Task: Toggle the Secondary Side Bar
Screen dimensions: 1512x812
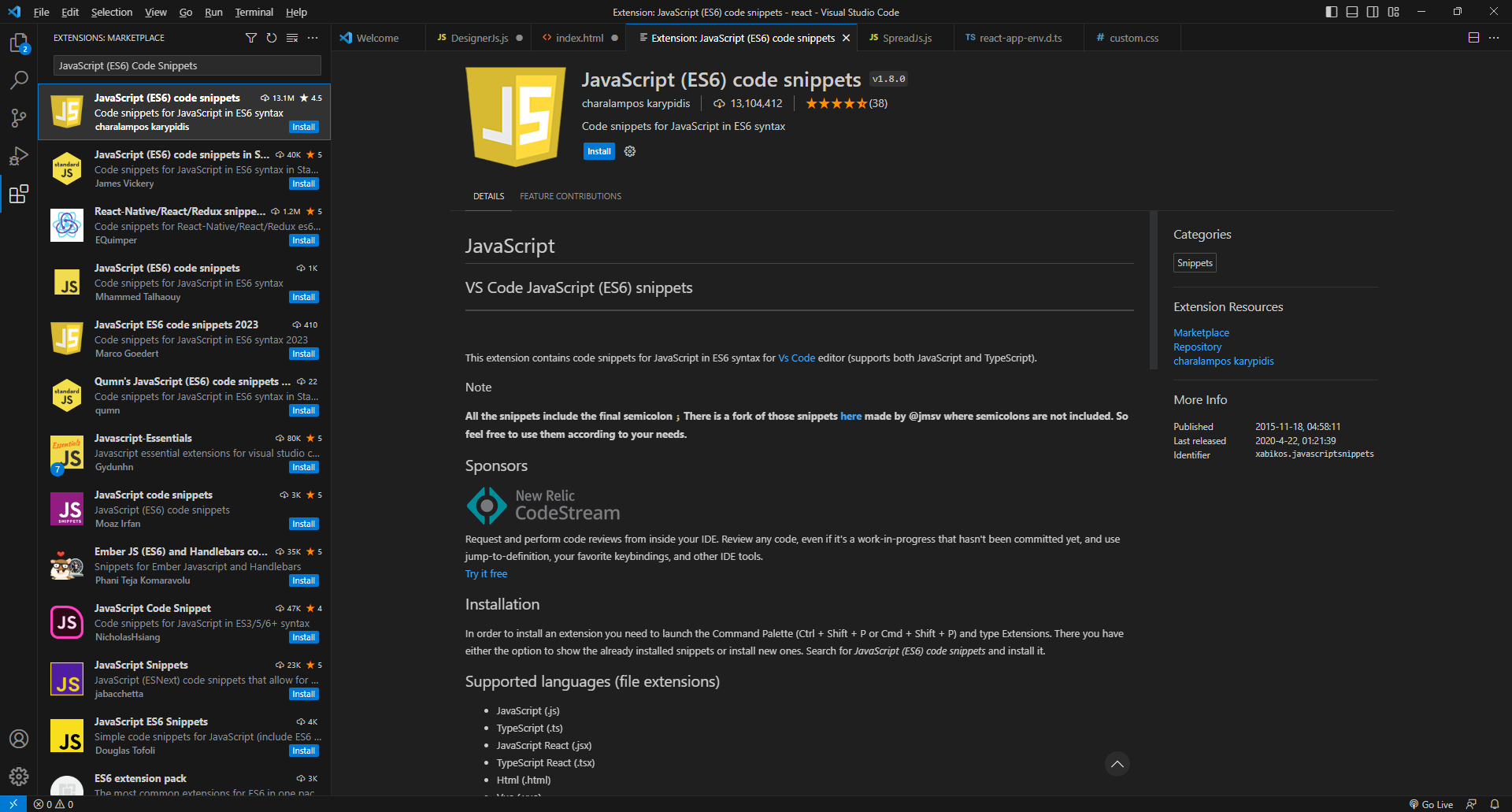Action: tap(1373, 12)
